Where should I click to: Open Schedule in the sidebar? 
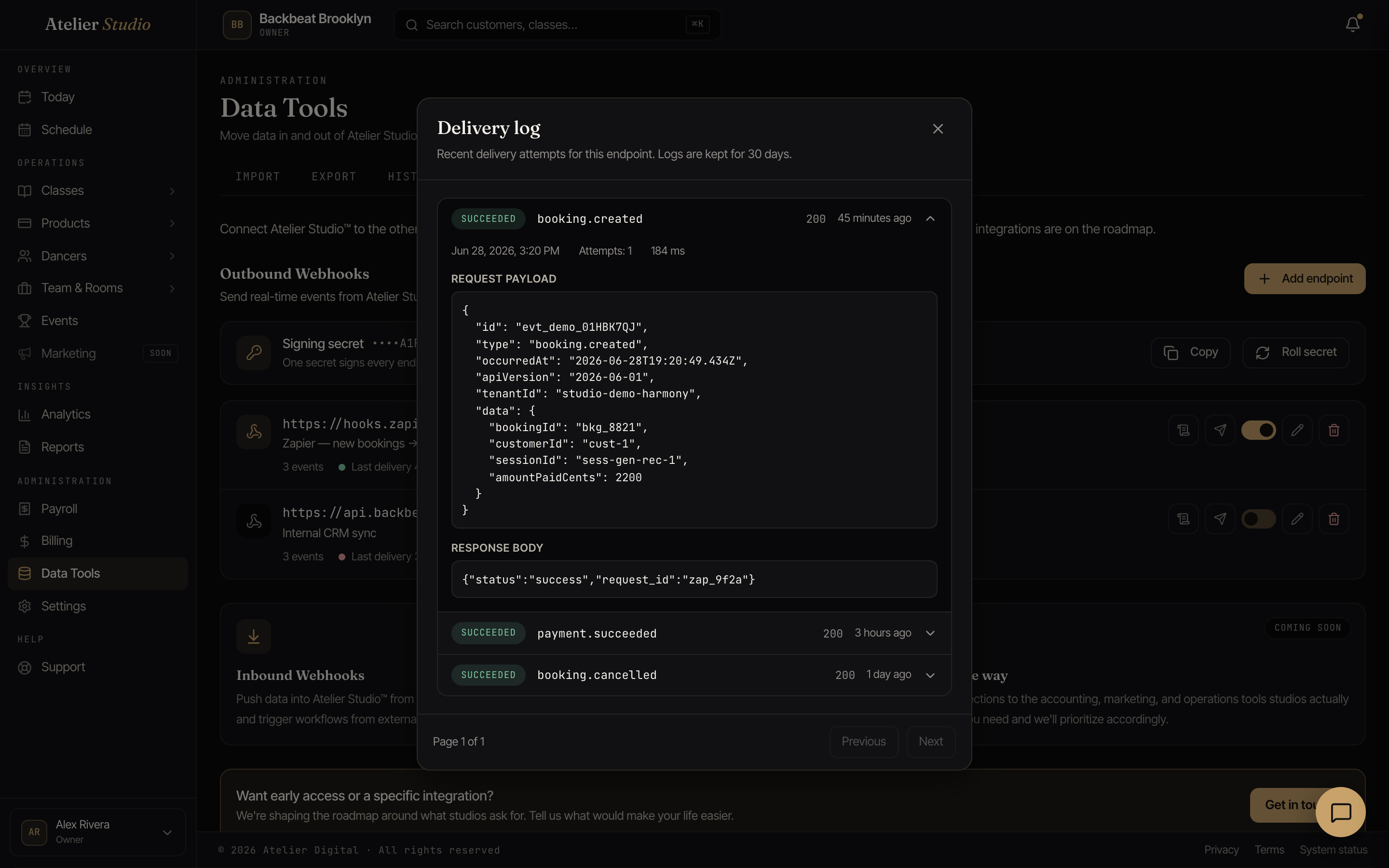97,130
